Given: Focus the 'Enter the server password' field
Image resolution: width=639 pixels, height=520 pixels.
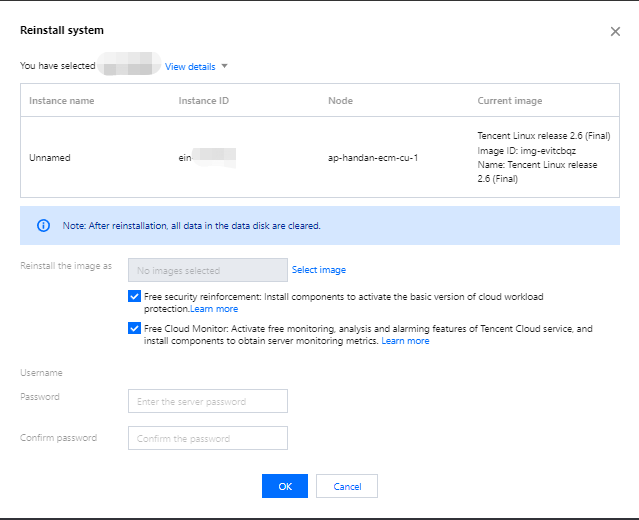Looking at the screenshot, I should pyautogui.click(x=207, y=401).
